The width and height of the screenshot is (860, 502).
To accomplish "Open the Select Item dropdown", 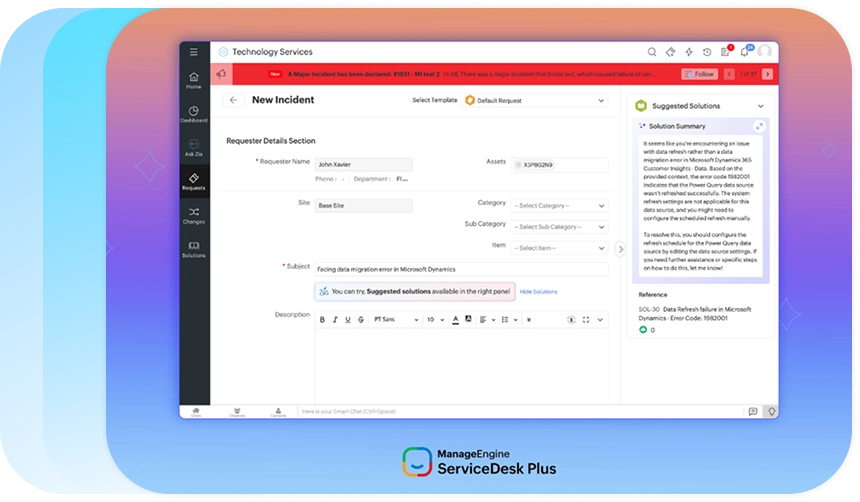I will click(559, 248).
